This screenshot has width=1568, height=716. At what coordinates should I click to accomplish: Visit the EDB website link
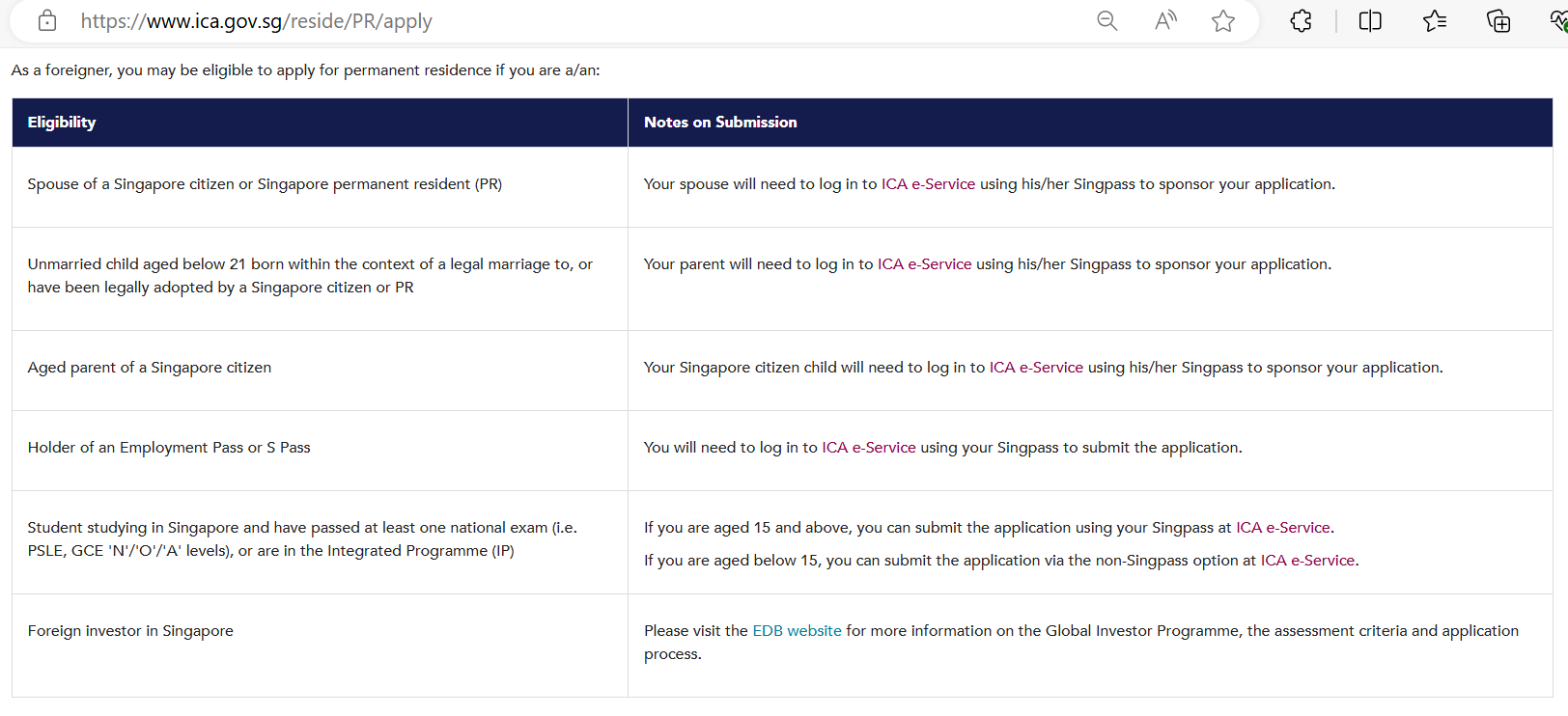click(x=797, y=631)
